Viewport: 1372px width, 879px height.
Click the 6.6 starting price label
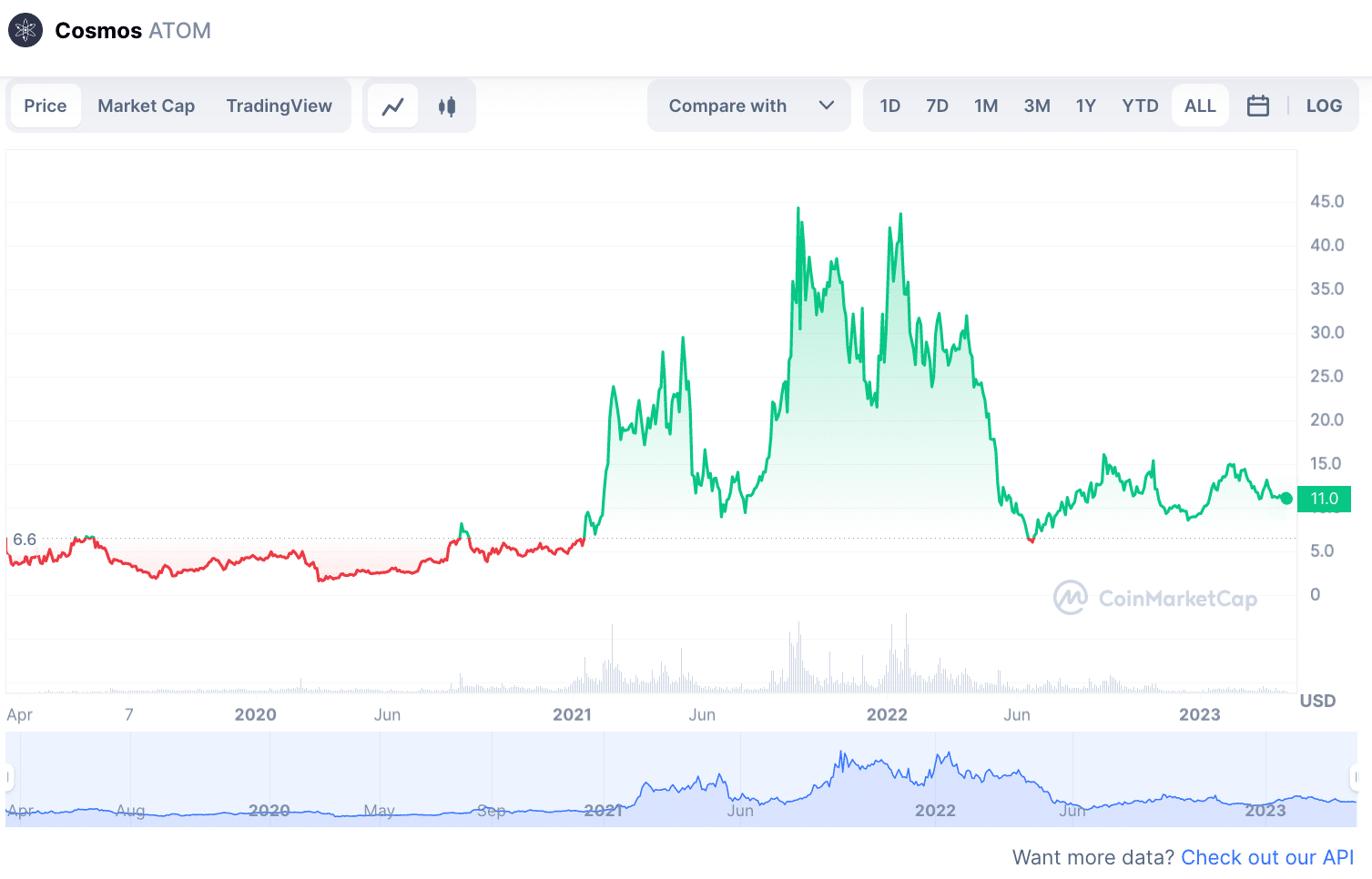25,540
